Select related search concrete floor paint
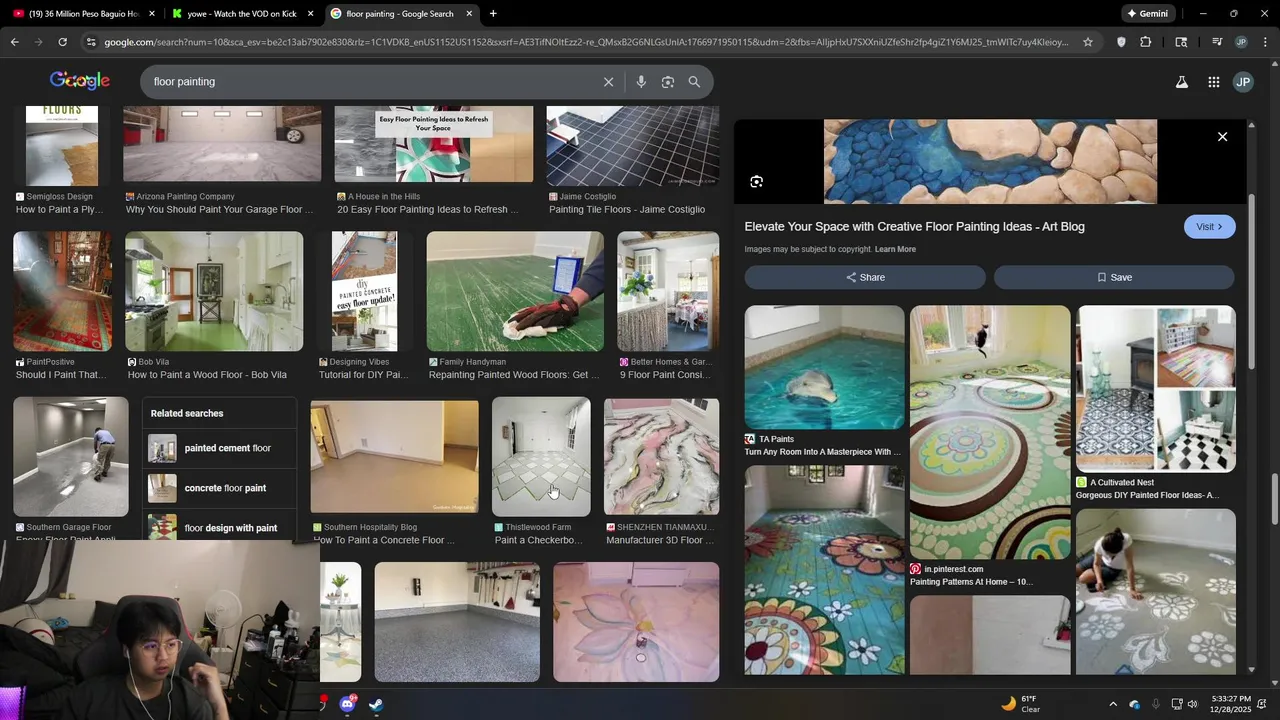Image resolution: width=1280 pixels, height=720 pixels. (220, 488)
